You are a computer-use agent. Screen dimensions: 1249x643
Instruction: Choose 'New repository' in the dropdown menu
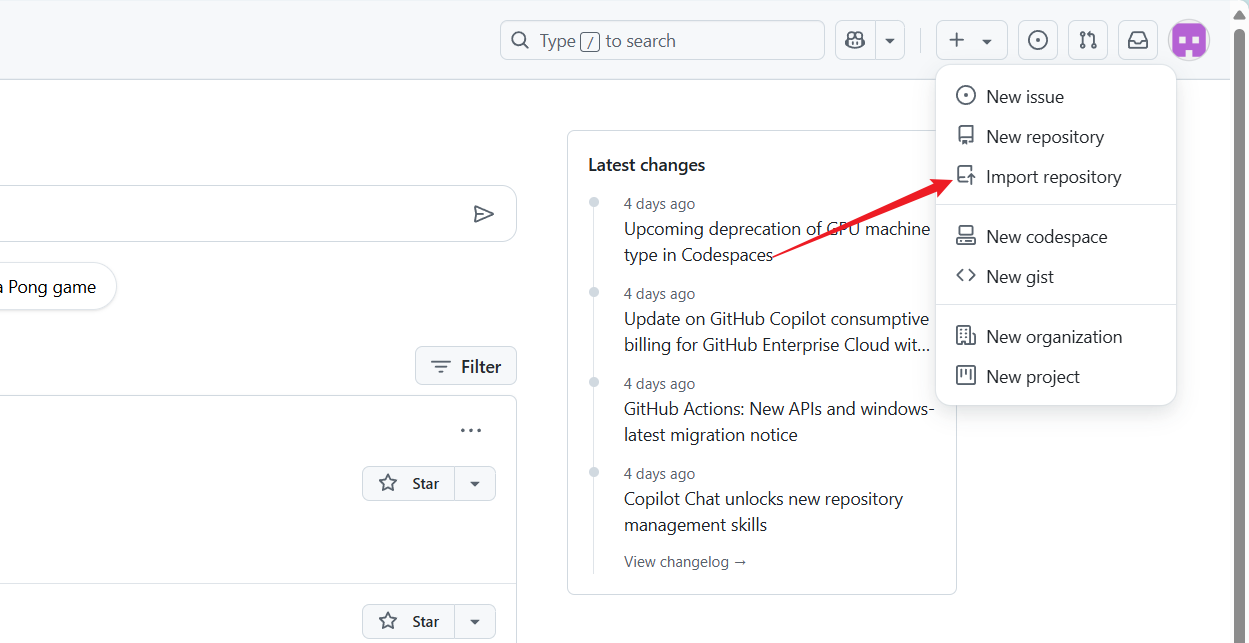pyautogui.click(x=1056, y=137)
